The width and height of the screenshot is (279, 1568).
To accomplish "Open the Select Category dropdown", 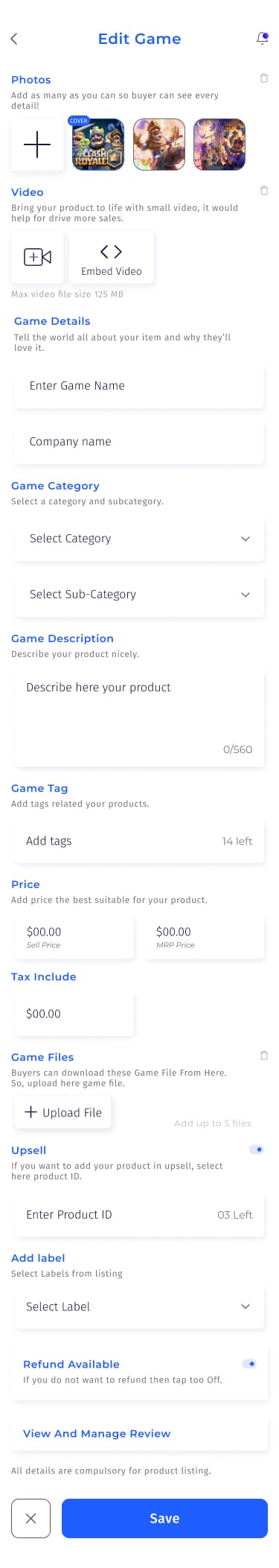I will pyautogui.click(x=139, y=539).
